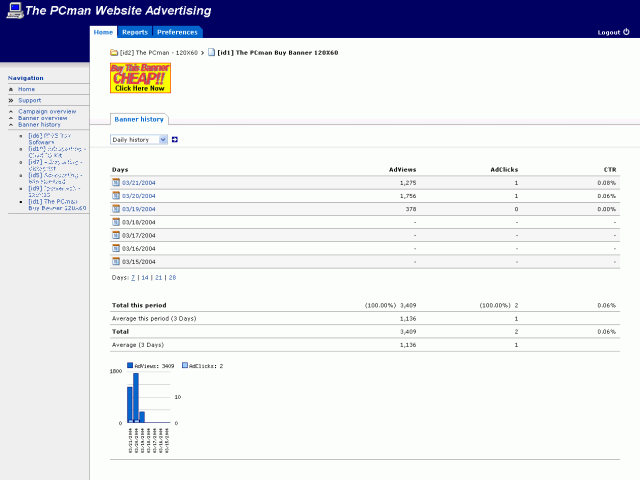Click the banner document icon in breadcrumb
The width and height of the screenshot is (640, 480).
[211, 52]
